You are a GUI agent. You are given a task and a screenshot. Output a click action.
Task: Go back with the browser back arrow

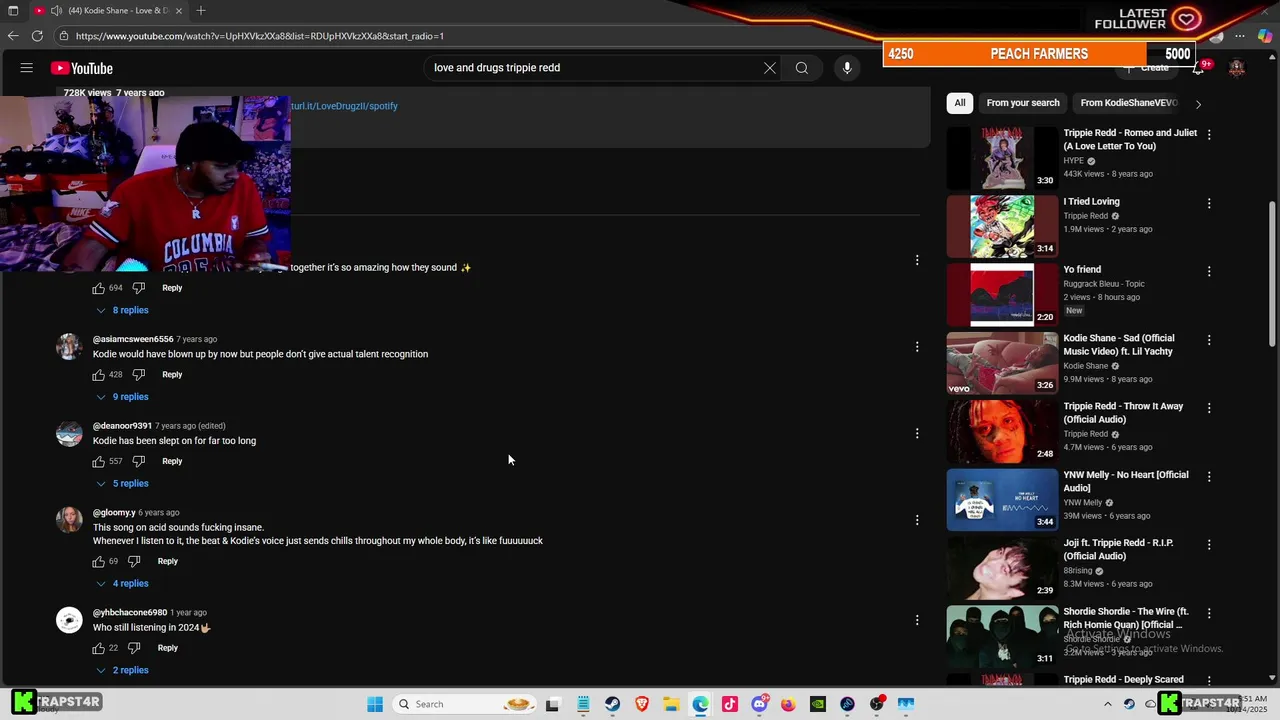point(13,36)
